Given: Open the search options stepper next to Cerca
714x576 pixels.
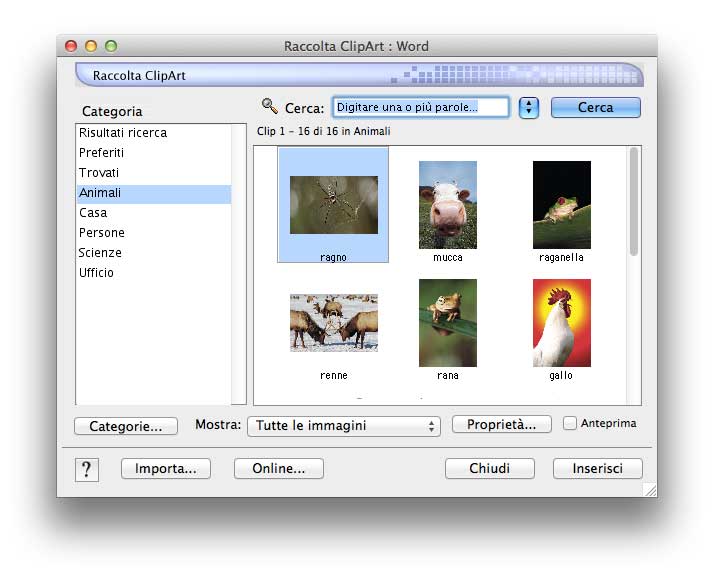Looking at the screenshot, I should [529, 107].
